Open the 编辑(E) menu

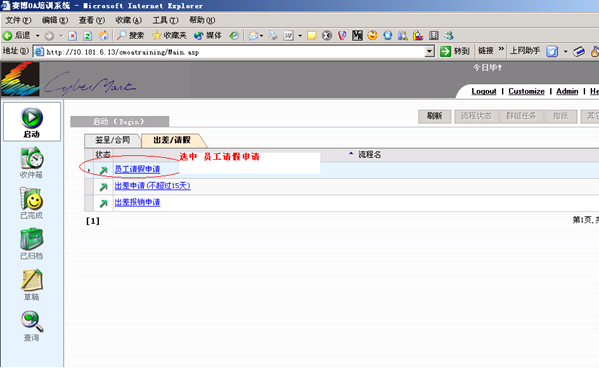[x=55, y=20]
